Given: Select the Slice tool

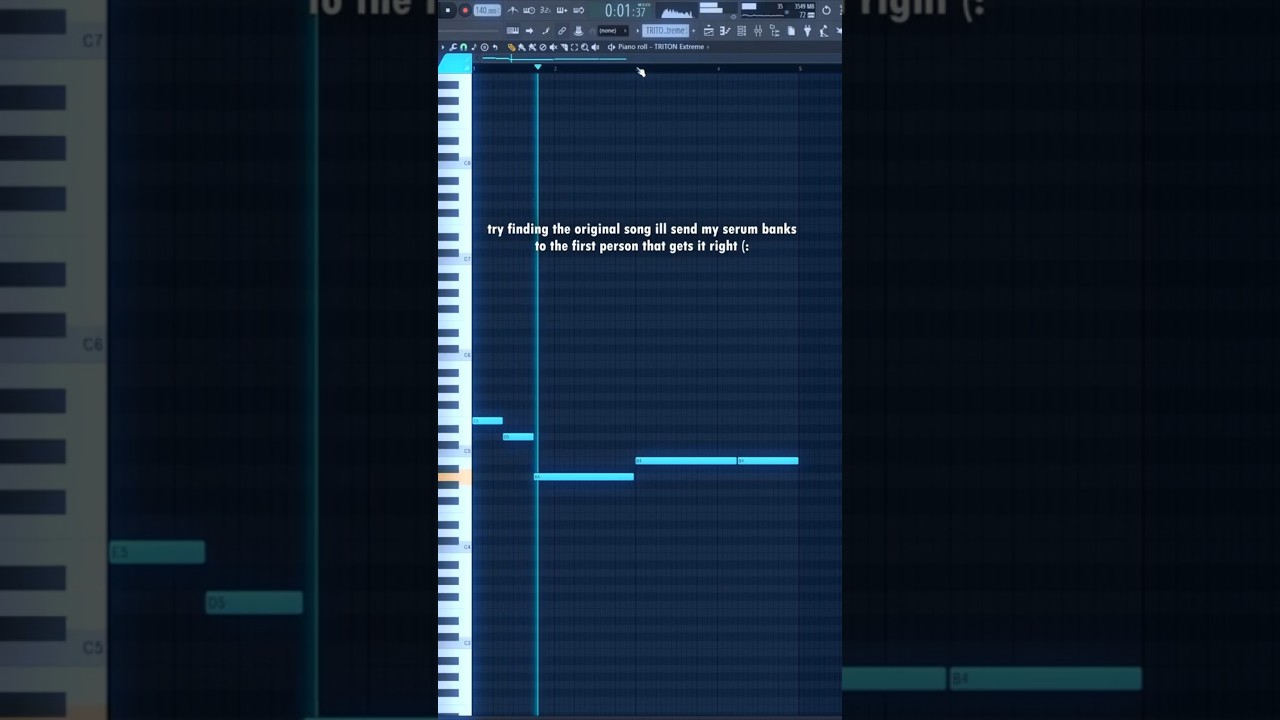Looking at the screenshot, I should [x=564, y=47].
